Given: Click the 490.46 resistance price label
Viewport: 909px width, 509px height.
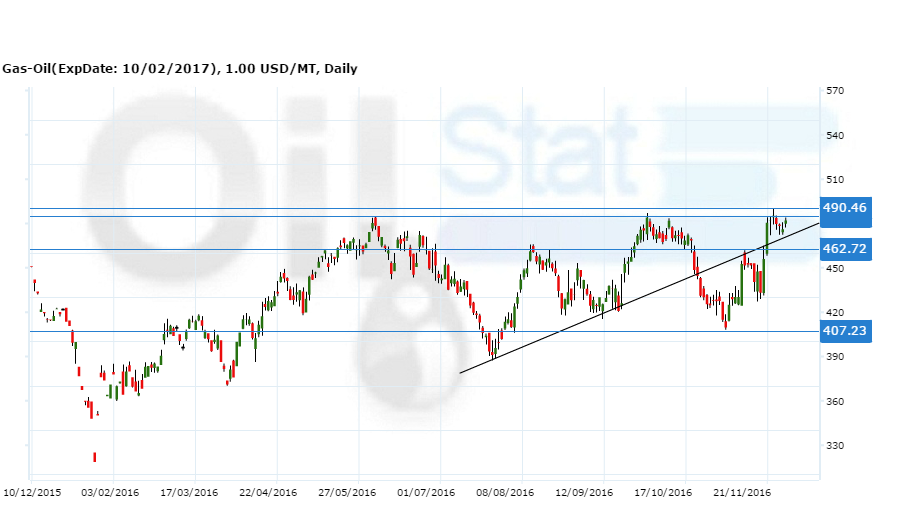Looking at the screenshot, I should [845, 208].
